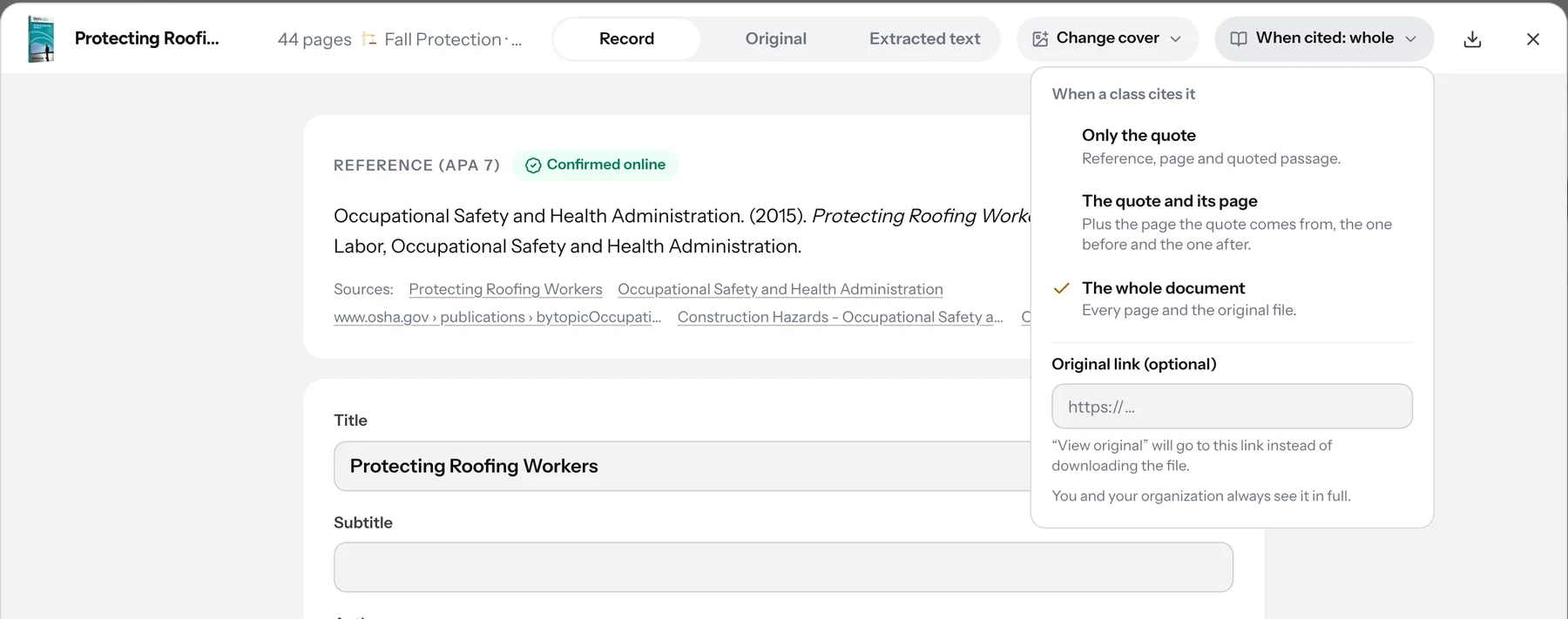Image resolution: width=1568 pixels, height=619 pixels.
Task: Select The whole document option
Action: [1232, 299]
